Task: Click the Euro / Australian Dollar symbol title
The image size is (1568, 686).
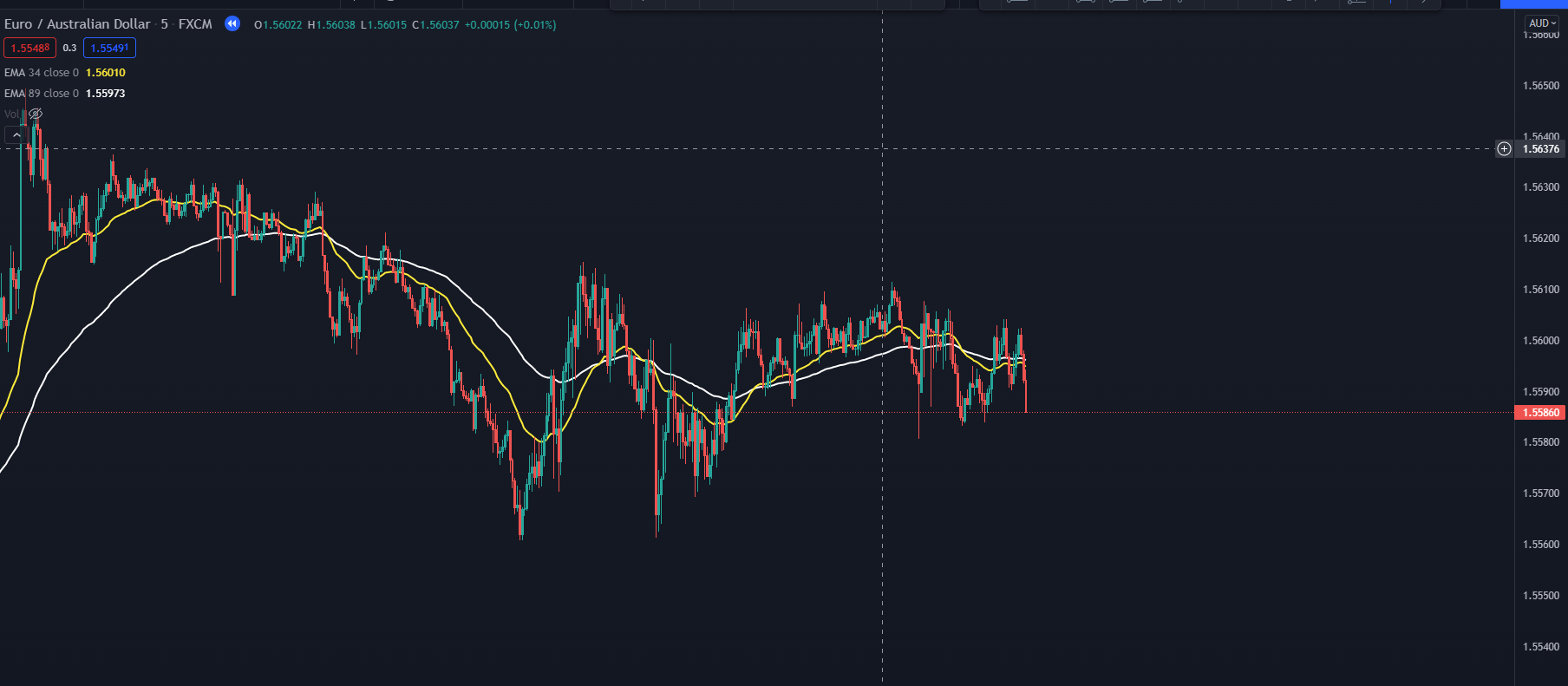Action: (x=77, y=24)
